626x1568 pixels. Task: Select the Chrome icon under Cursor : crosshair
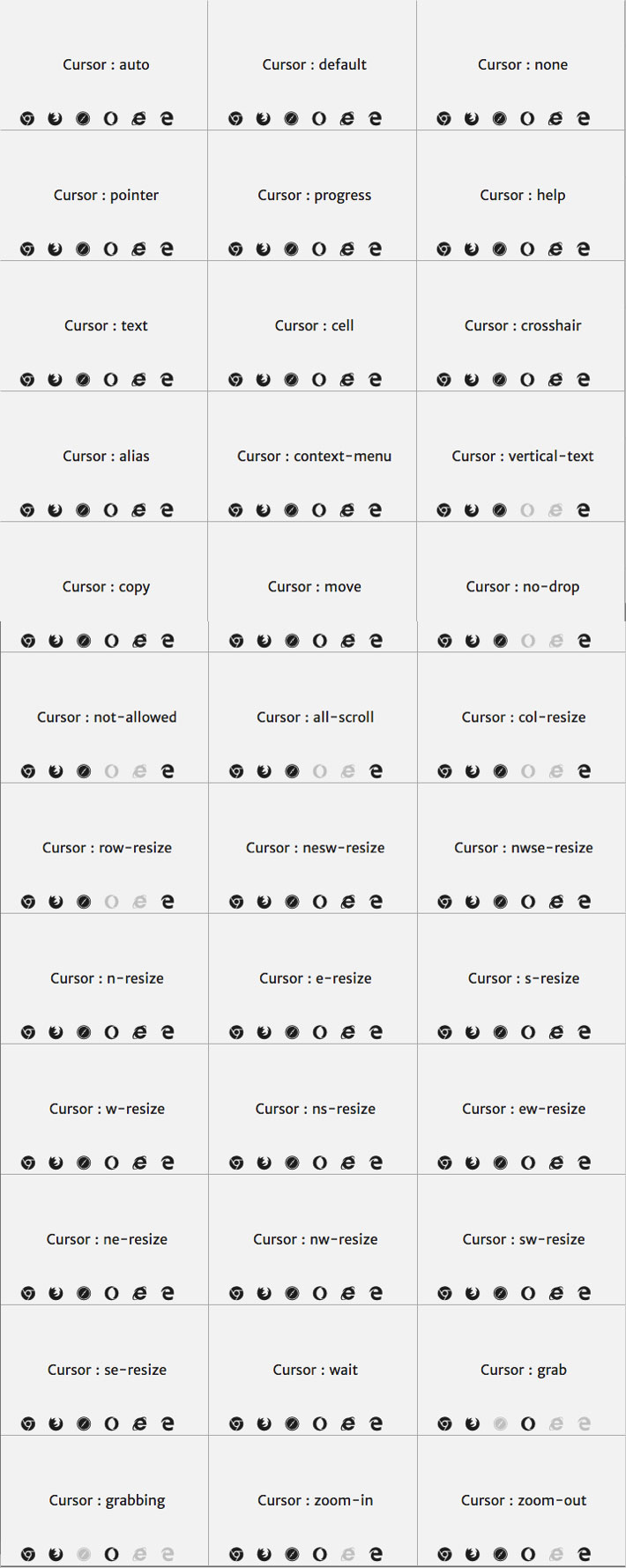pyautogui.click(x=443, y=380)
